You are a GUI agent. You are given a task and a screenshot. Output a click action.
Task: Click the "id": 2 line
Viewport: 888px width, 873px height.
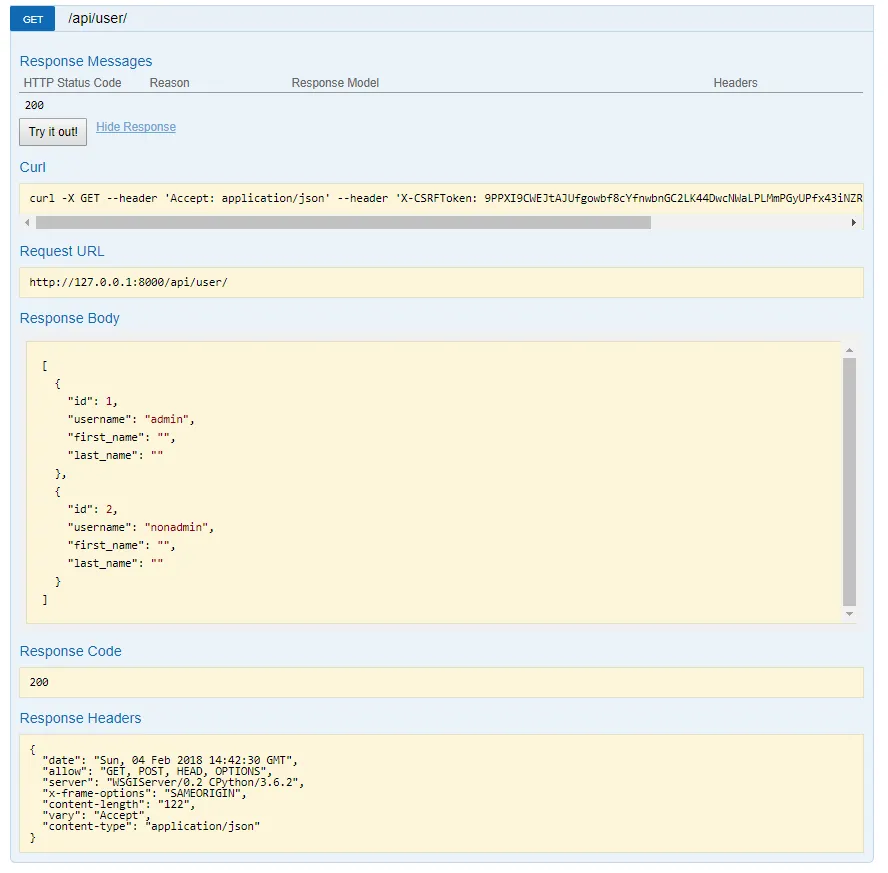[x=92, y=509]
